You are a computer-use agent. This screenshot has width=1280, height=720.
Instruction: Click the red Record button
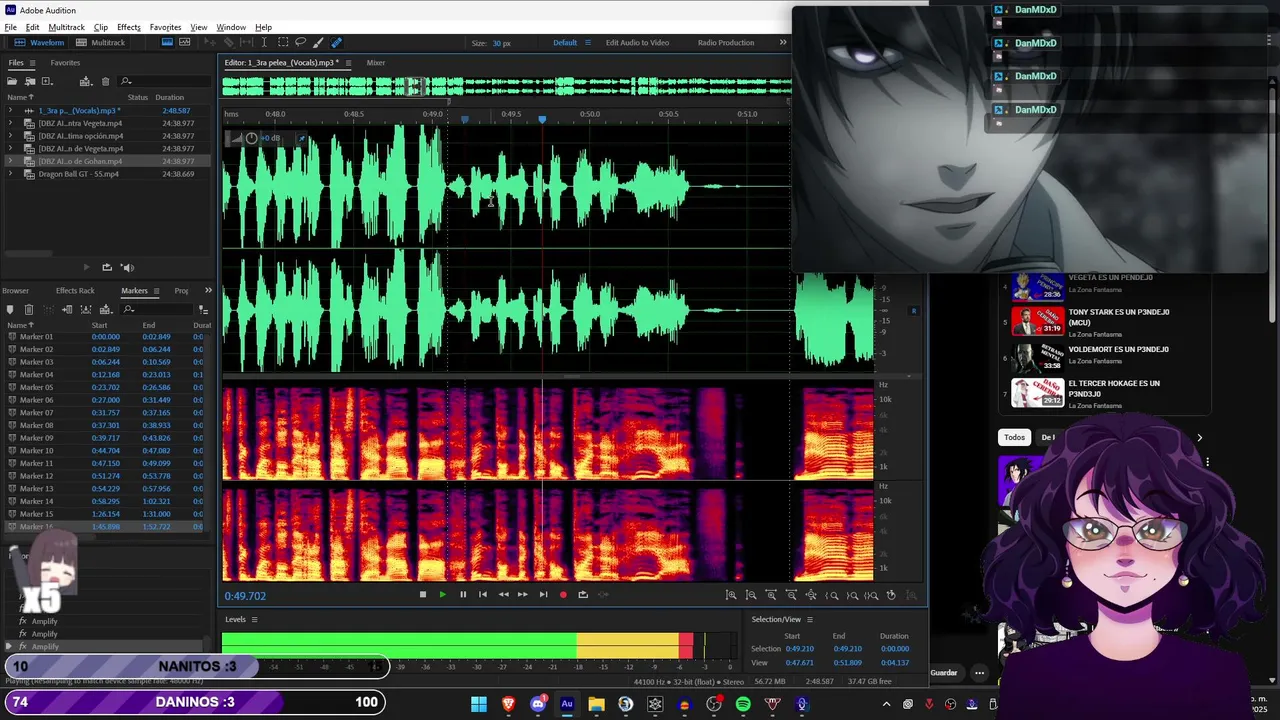(x=563, y=594)
